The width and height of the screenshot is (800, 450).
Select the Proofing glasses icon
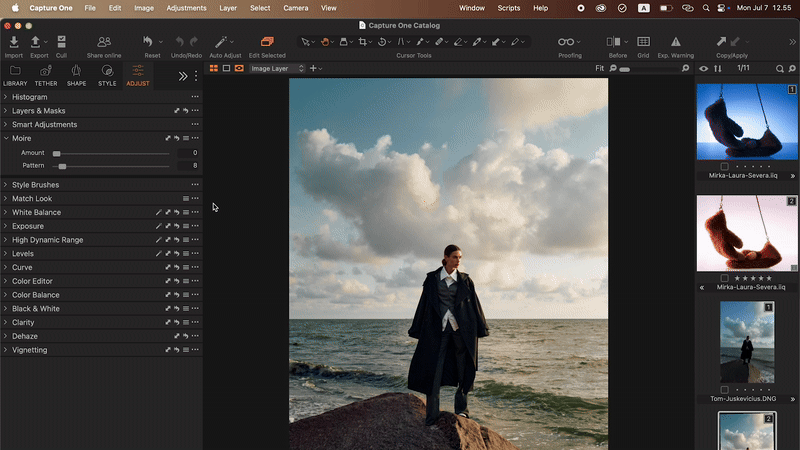click(567, 42)
